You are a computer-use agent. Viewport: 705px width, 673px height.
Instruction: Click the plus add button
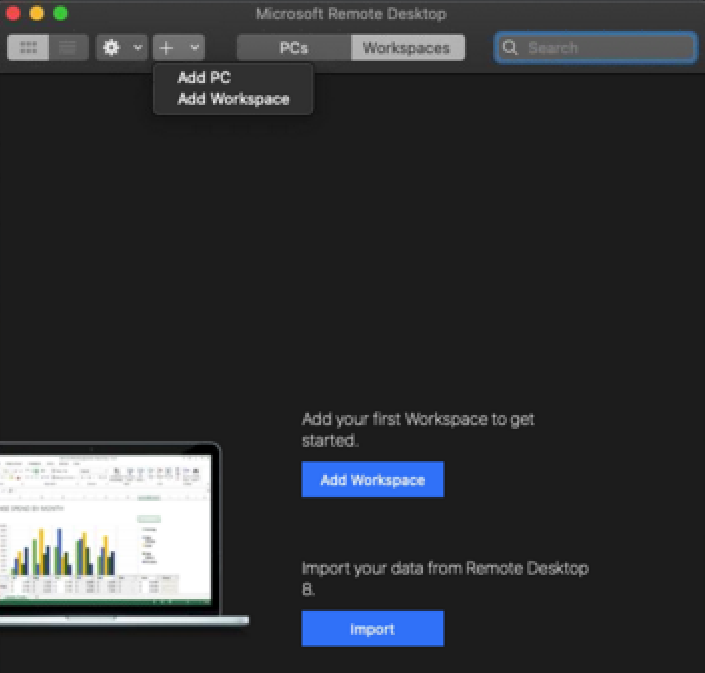166,47
